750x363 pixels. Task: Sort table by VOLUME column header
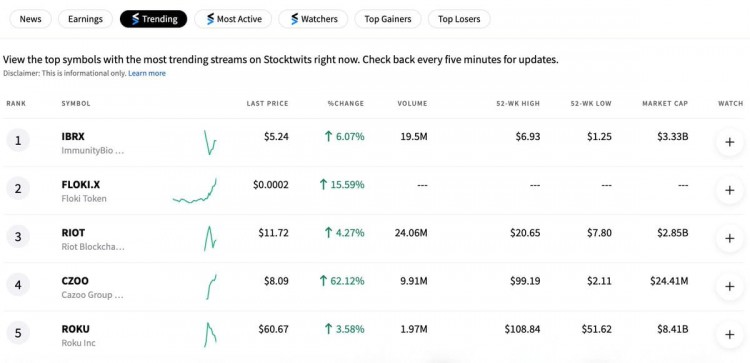[412, 103]
